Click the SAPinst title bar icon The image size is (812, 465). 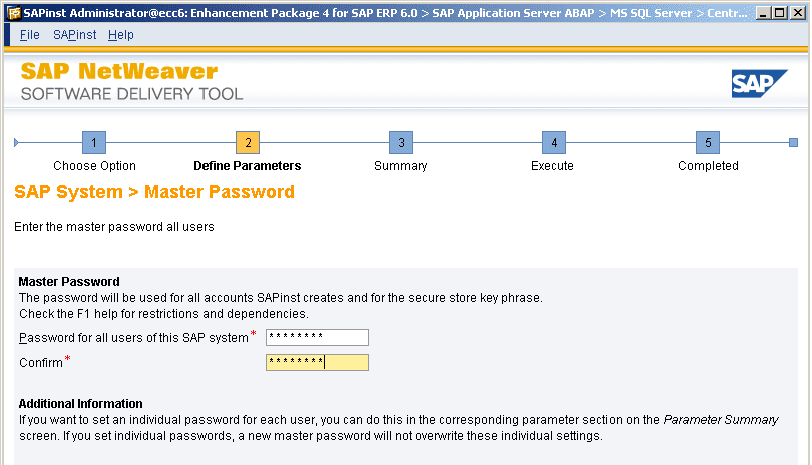click(x=14, y=13)
